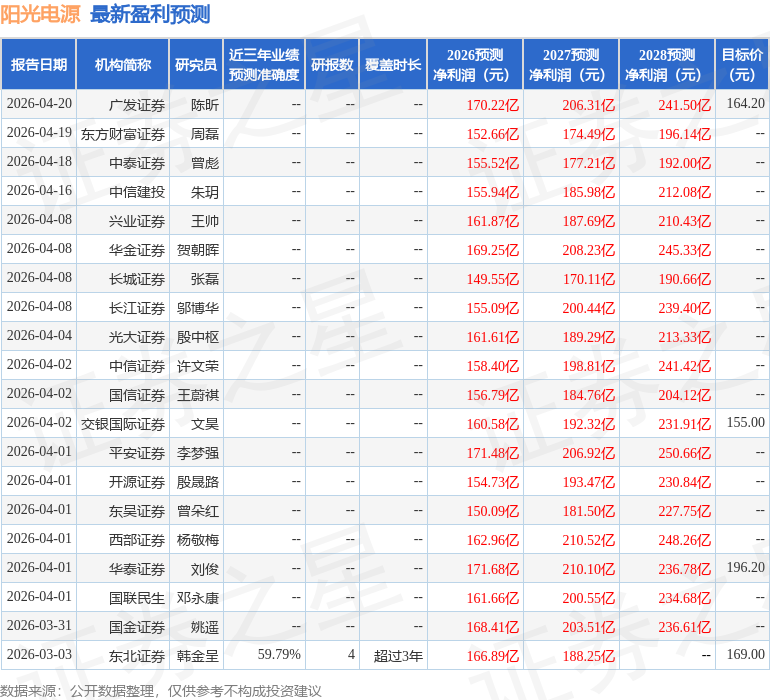Sort by the 报告日期 column header
The width and height of the screenshot is (770, 700).
pyautogui.click(x=38, y=65)
